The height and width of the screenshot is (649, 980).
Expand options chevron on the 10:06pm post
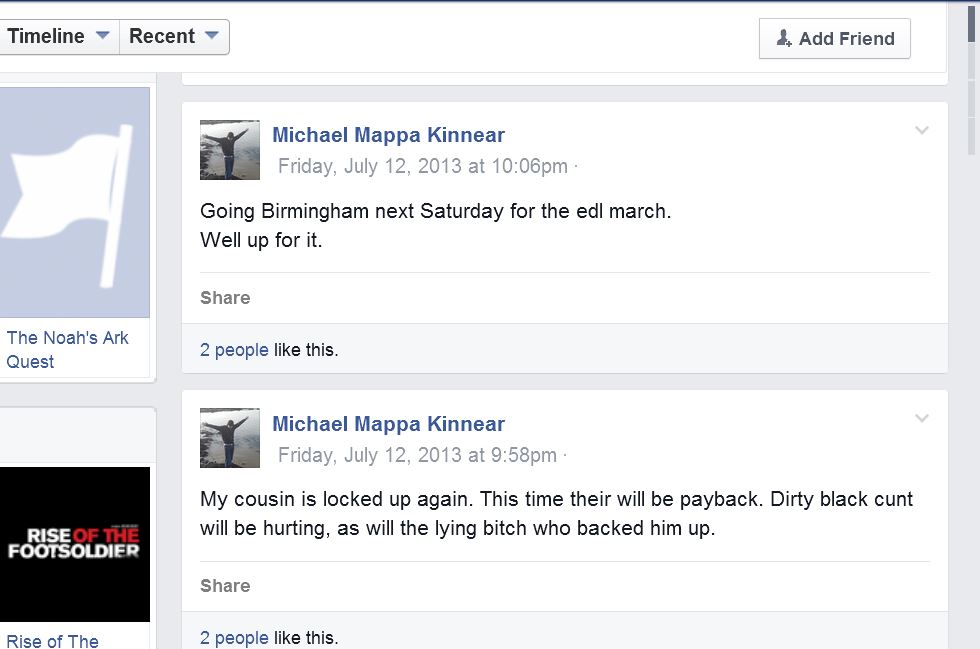coord(922,130)
